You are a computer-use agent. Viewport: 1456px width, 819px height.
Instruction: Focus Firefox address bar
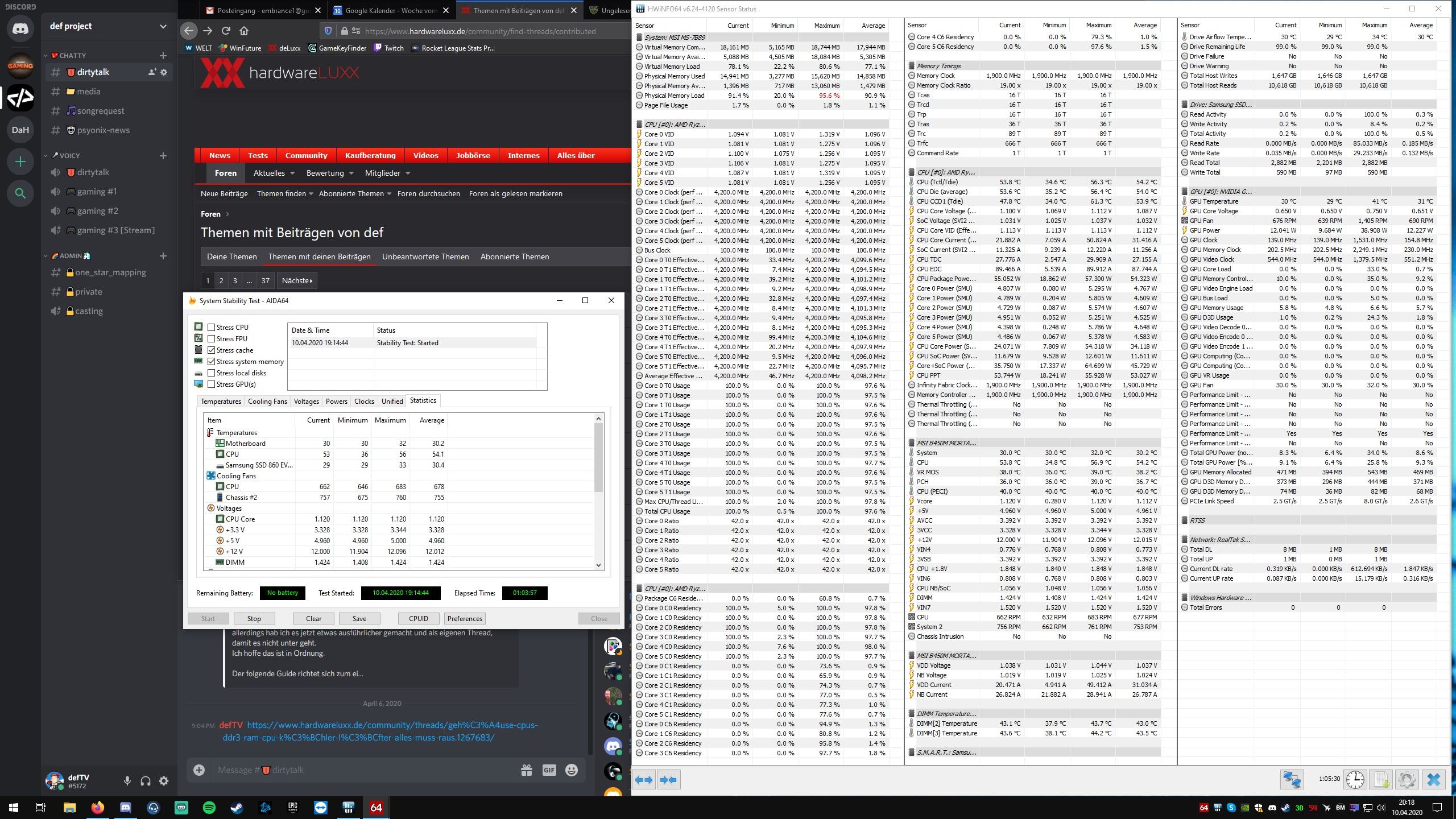[x=481, y=31]
